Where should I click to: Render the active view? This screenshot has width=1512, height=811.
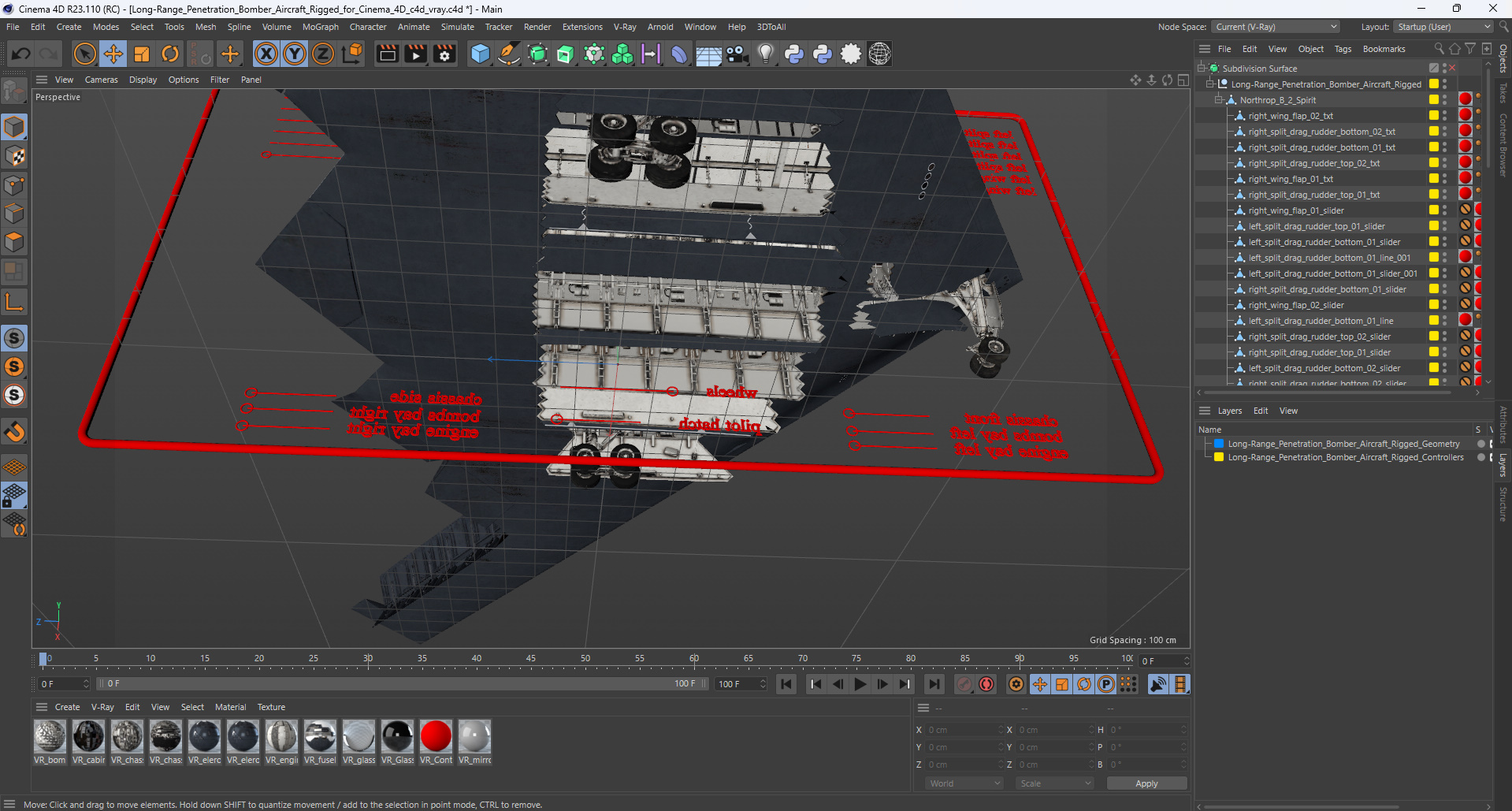click(388, 54)
